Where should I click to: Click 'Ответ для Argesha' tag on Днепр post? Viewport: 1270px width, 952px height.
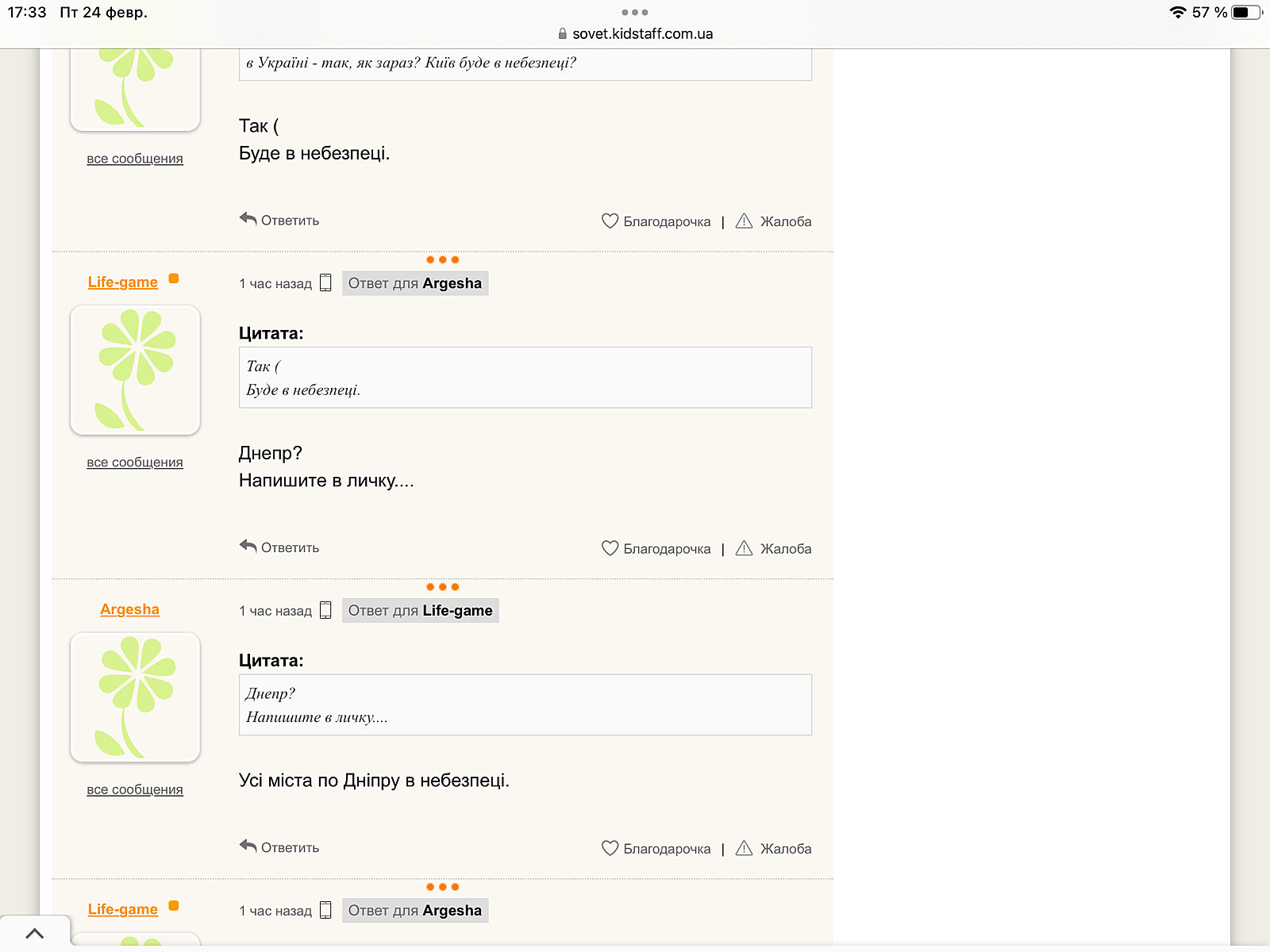click(414, 283)
